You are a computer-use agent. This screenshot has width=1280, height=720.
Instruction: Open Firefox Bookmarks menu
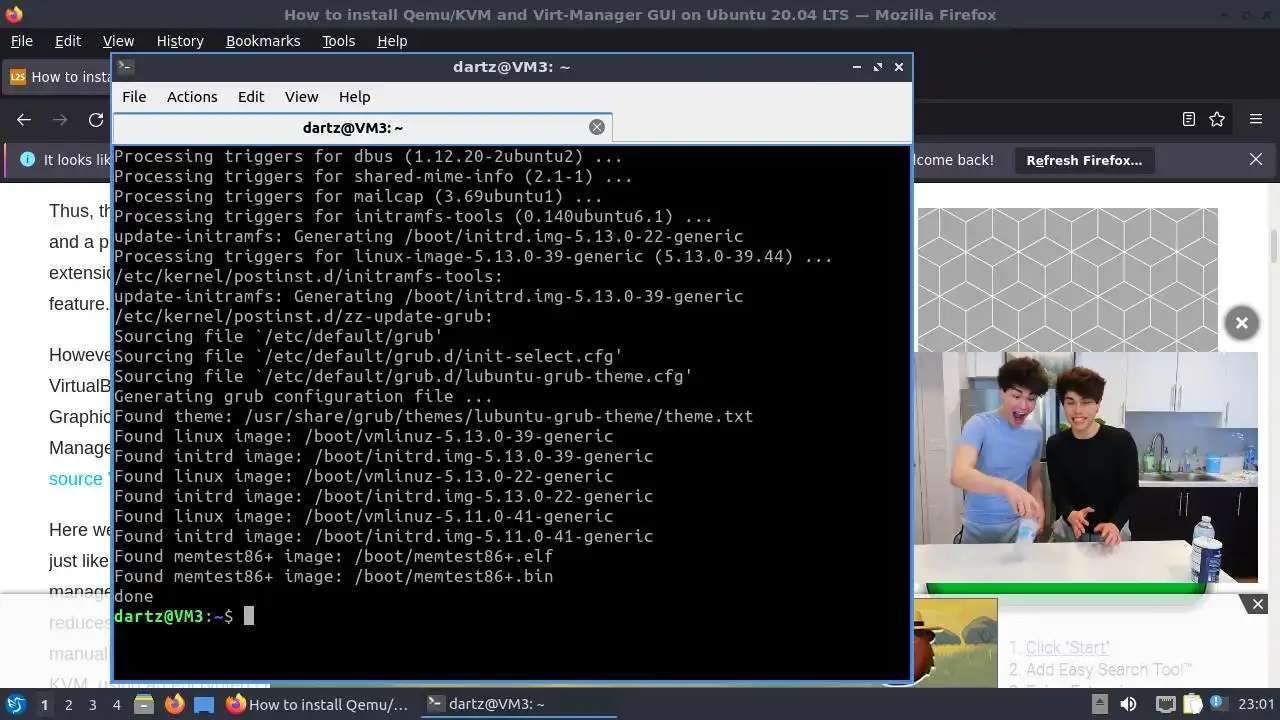pyautogui.click(x=263, y=41)
